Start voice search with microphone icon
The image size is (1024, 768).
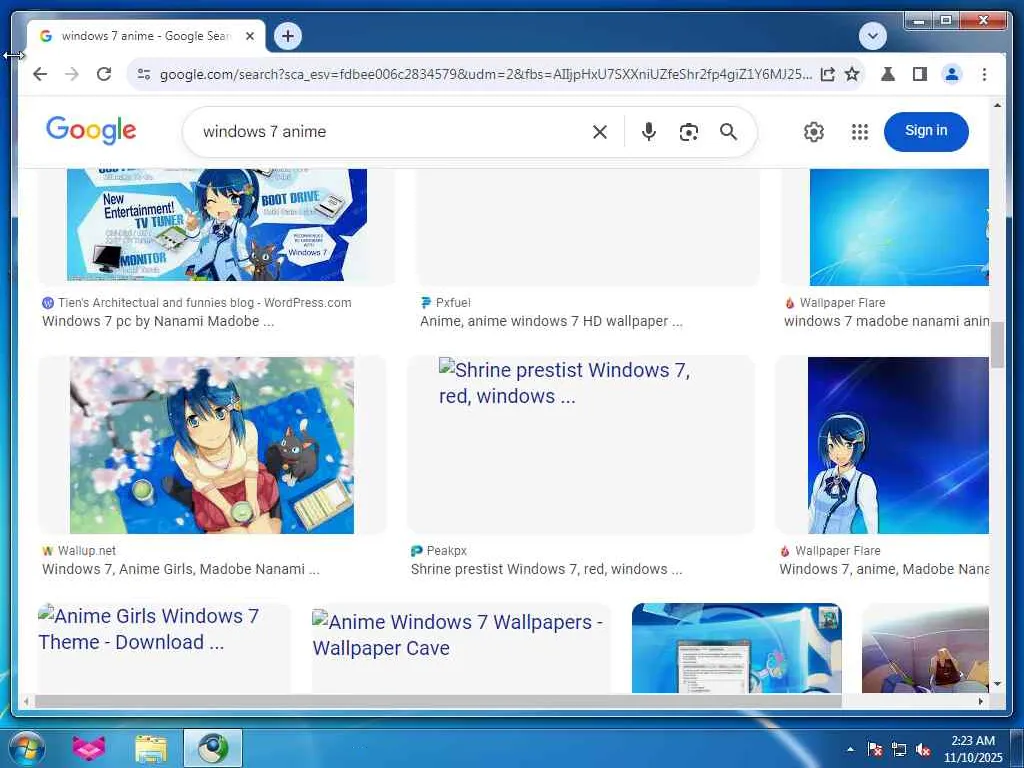tap(648, 132)
